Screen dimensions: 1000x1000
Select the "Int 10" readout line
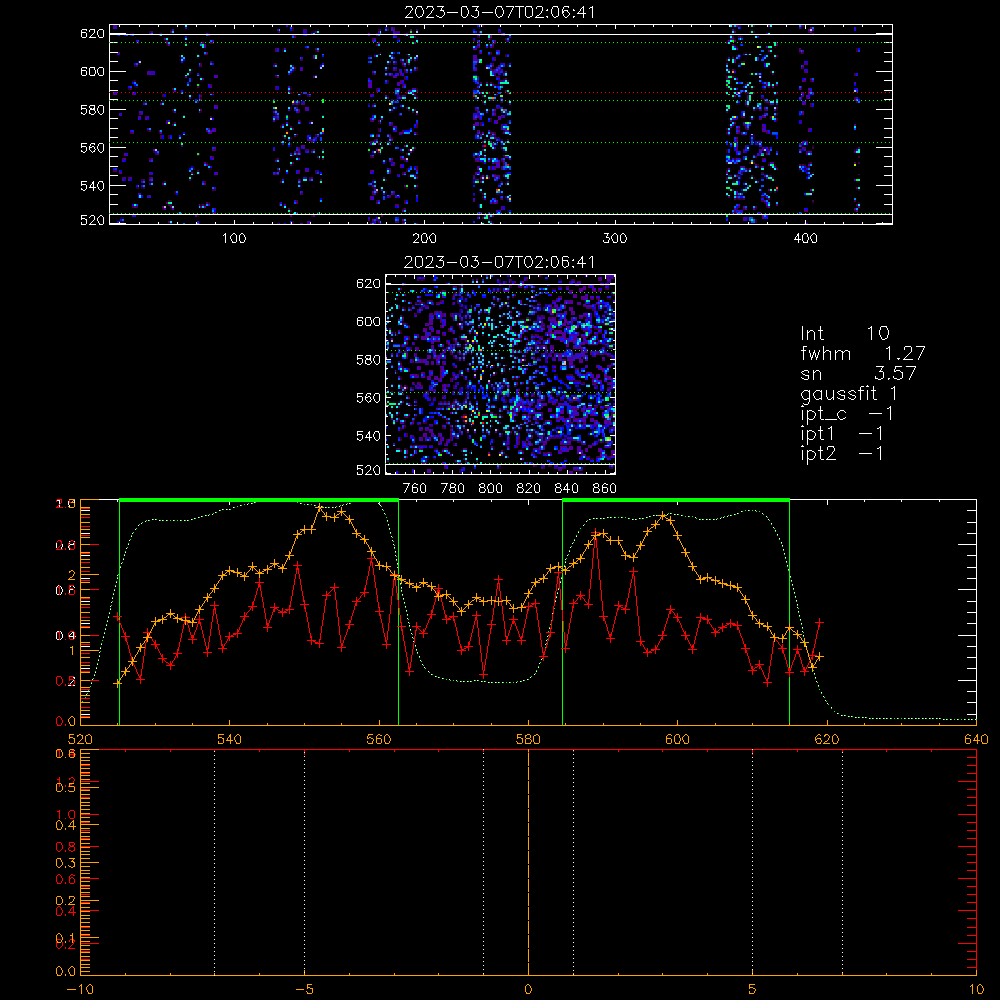844,333
